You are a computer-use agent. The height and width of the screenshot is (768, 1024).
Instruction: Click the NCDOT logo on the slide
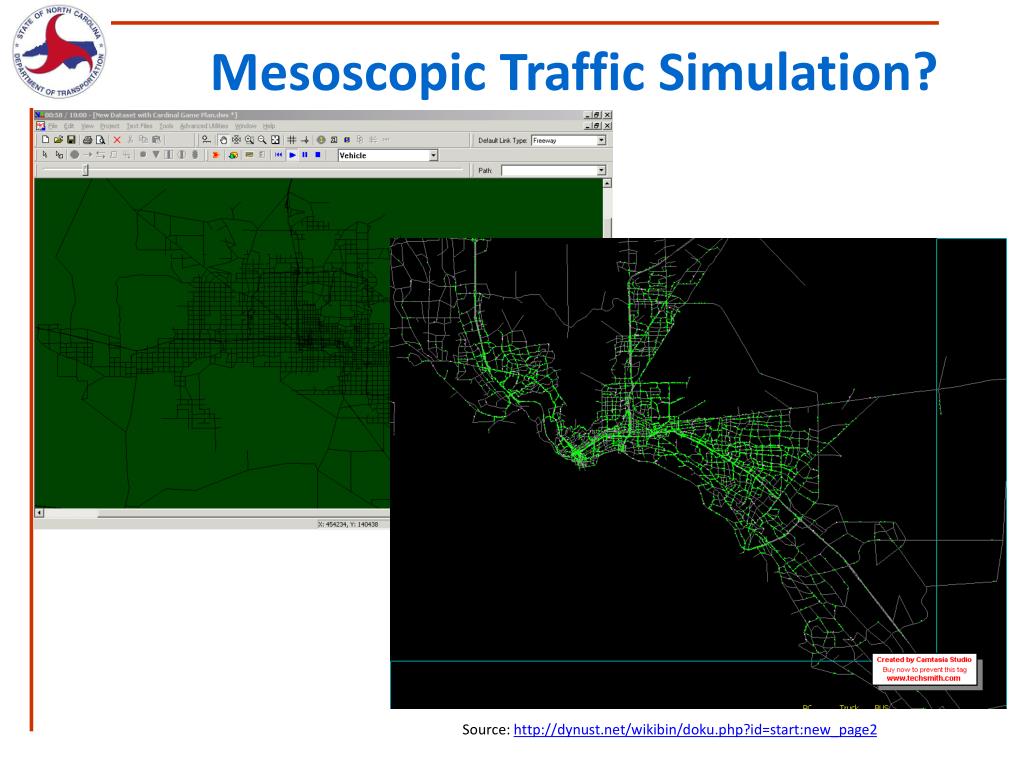59,52
